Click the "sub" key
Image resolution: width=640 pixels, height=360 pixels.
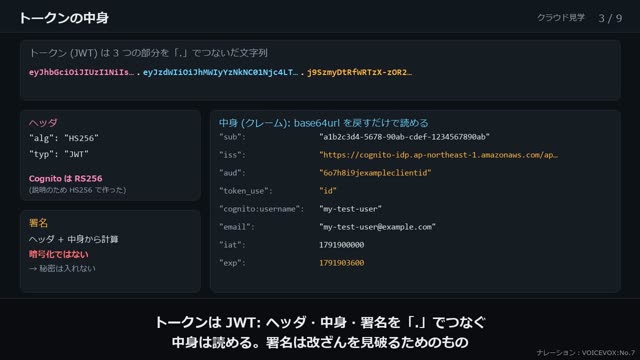point(233,137)
